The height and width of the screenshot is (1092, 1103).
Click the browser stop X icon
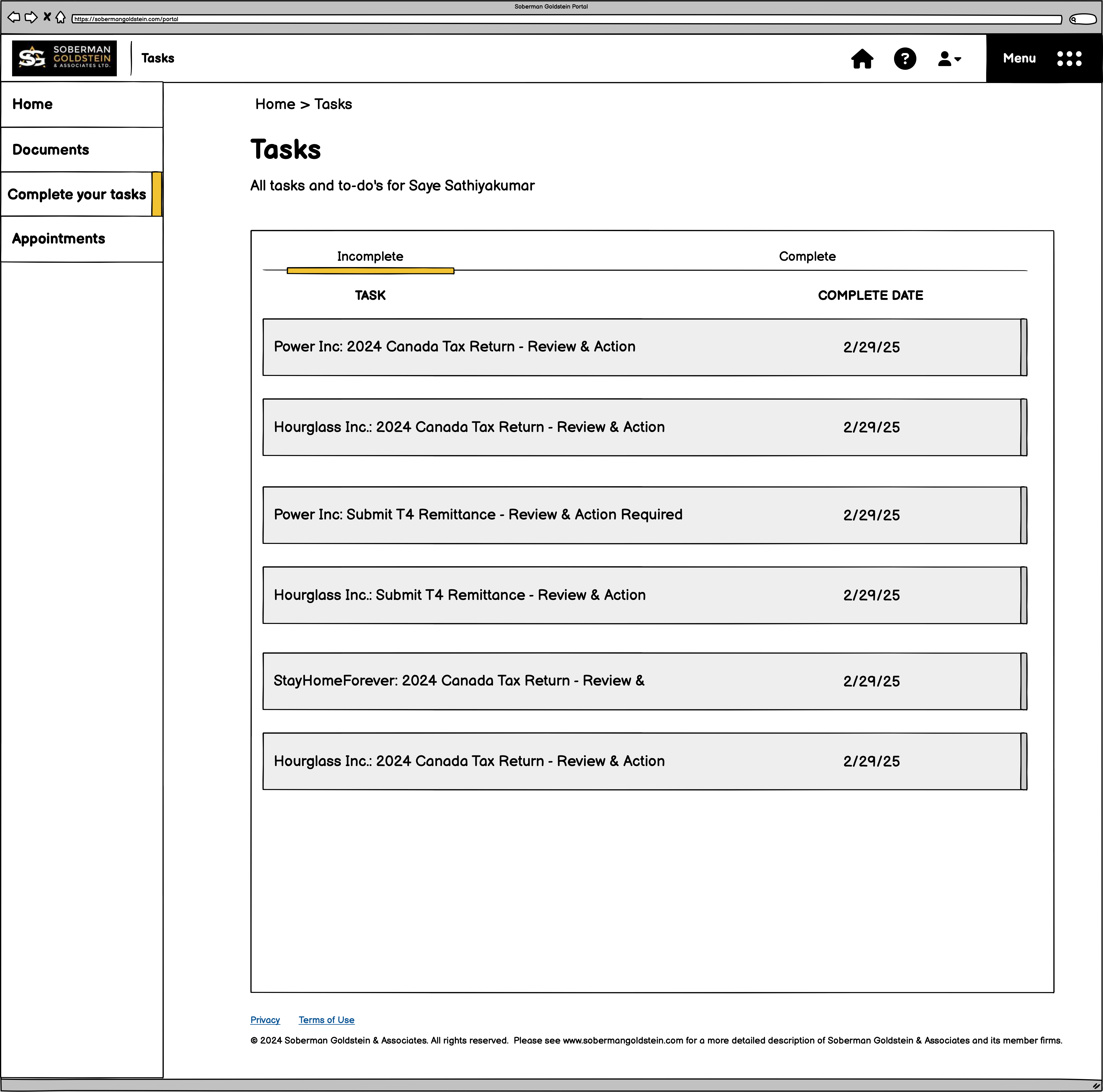47,17
